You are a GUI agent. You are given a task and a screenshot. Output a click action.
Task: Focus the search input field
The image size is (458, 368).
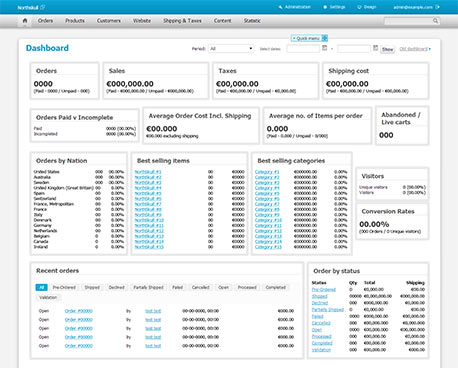(x=412, y=21)
